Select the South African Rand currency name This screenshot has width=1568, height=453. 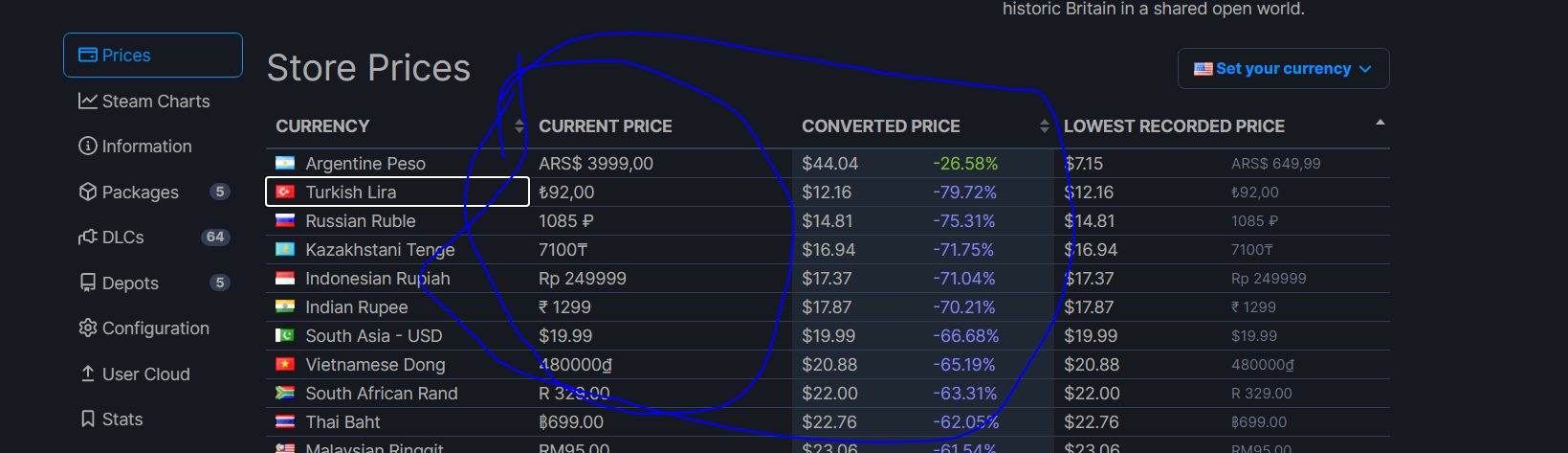382,394
